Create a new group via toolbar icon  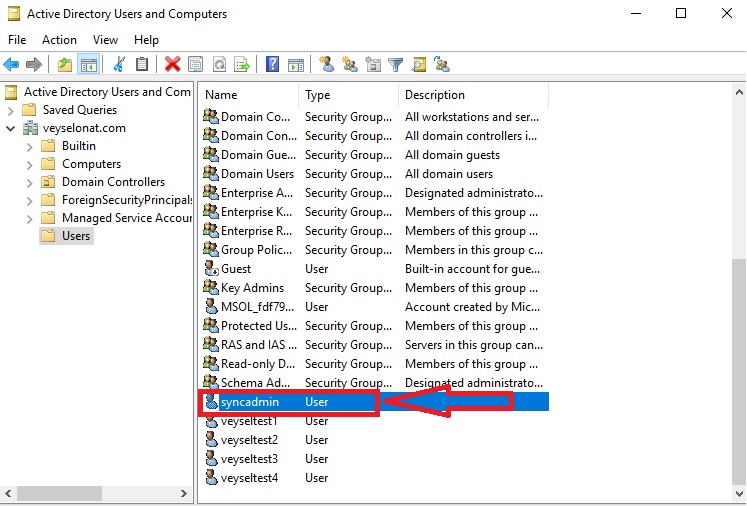click(350, 64)
